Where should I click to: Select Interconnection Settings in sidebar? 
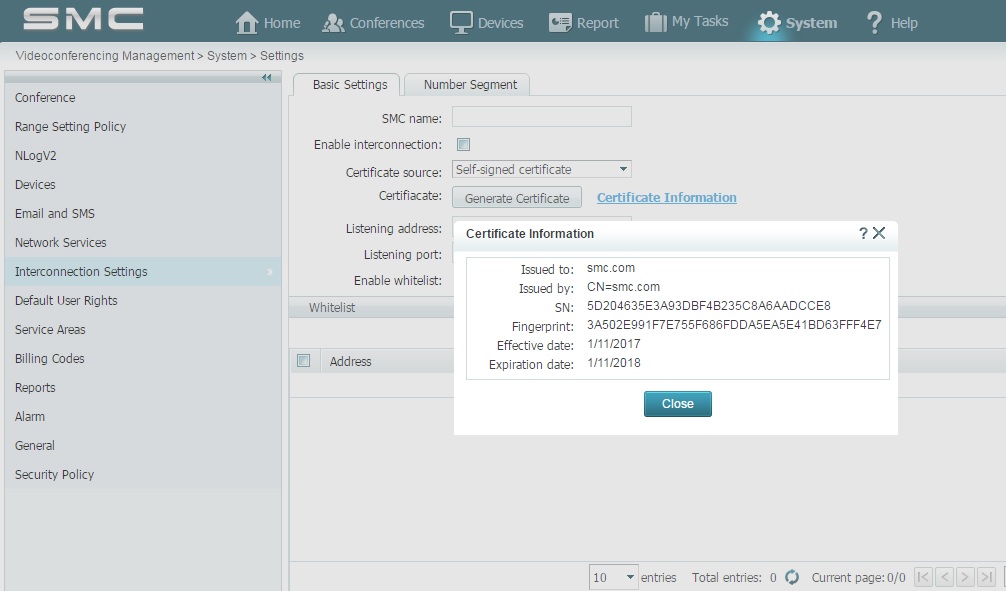[x=142, y=271]
